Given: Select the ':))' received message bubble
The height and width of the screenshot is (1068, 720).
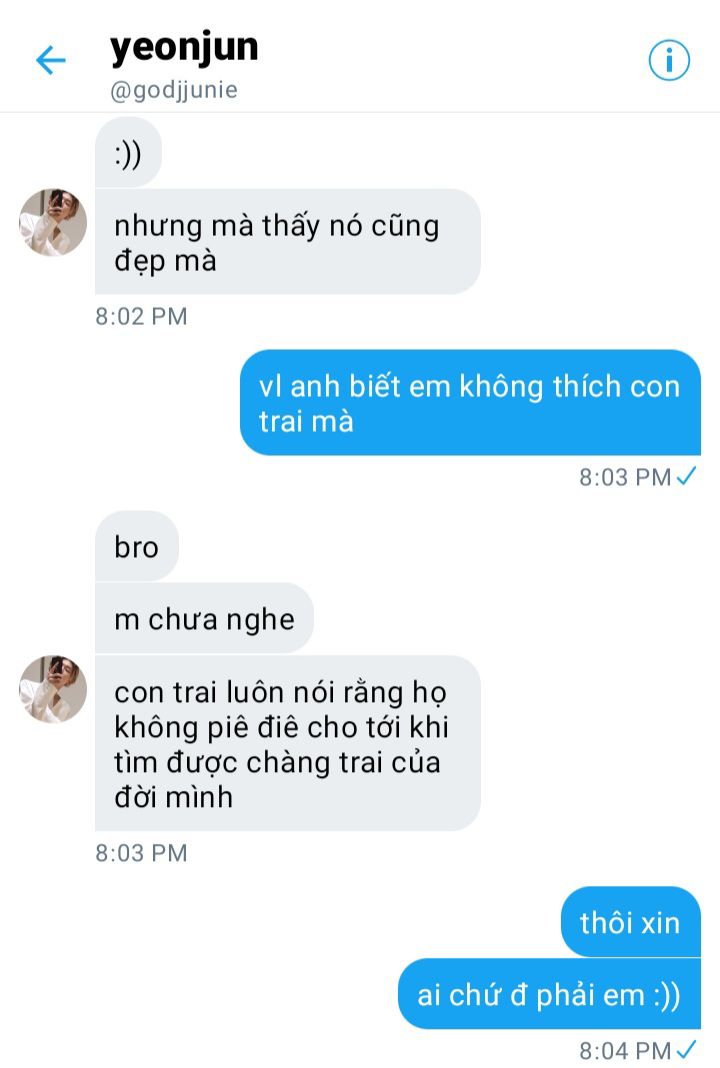Looking at the screenshot, I should coord(128,153).
